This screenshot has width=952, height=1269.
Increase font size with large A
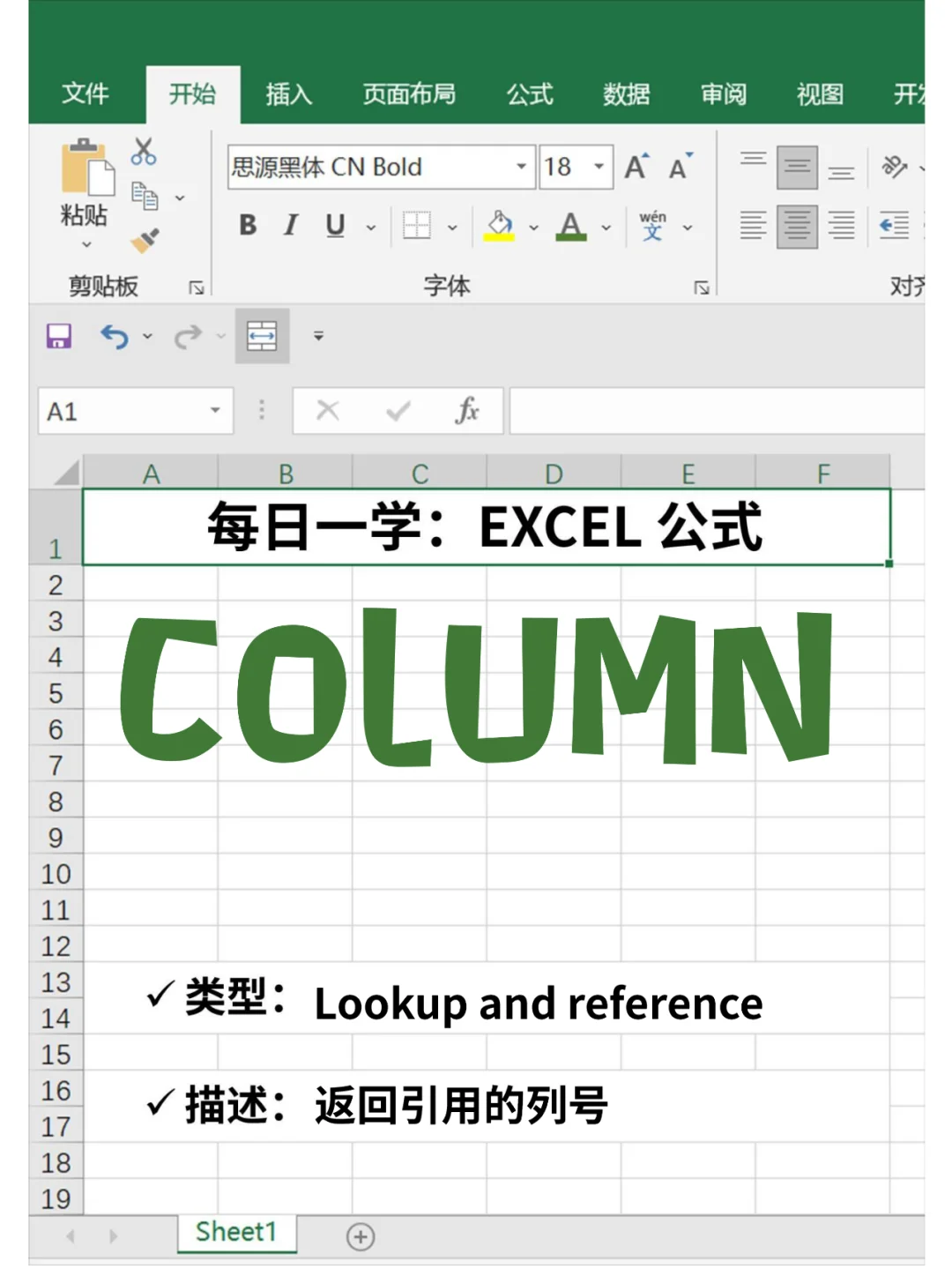(x=636, y=167)
